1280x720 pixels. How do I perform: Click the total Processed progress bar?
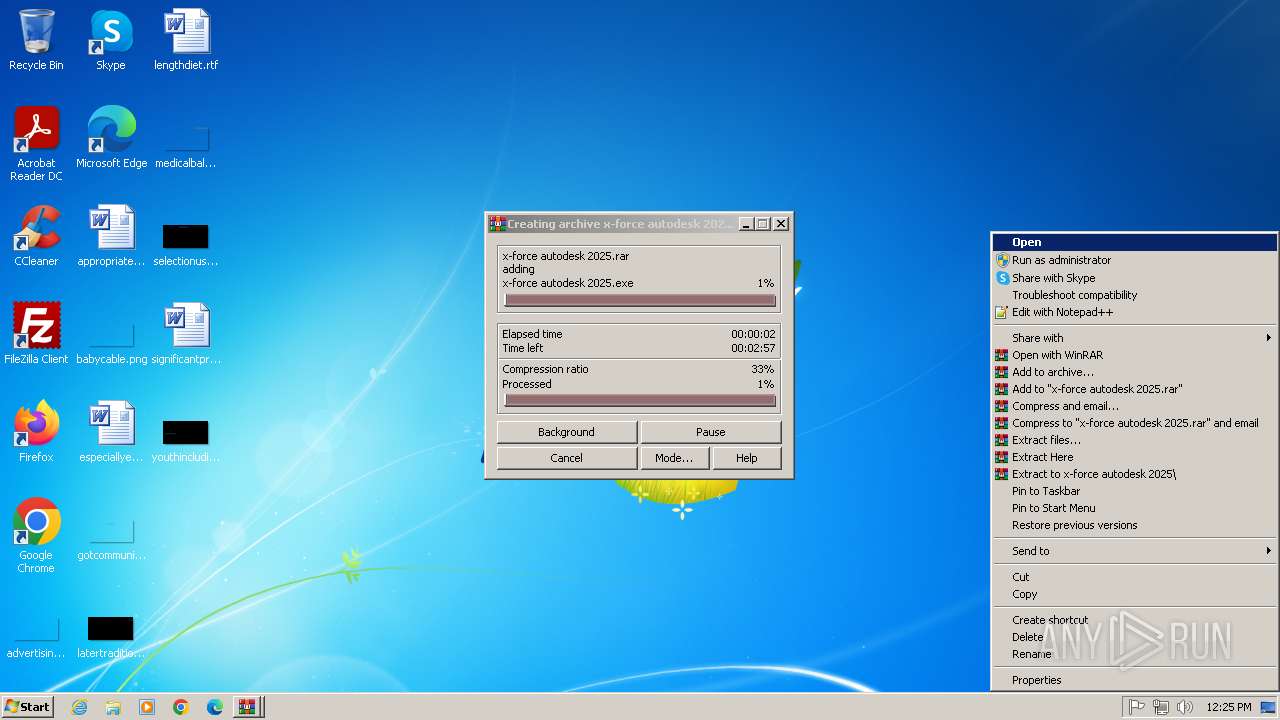point(640,401)
